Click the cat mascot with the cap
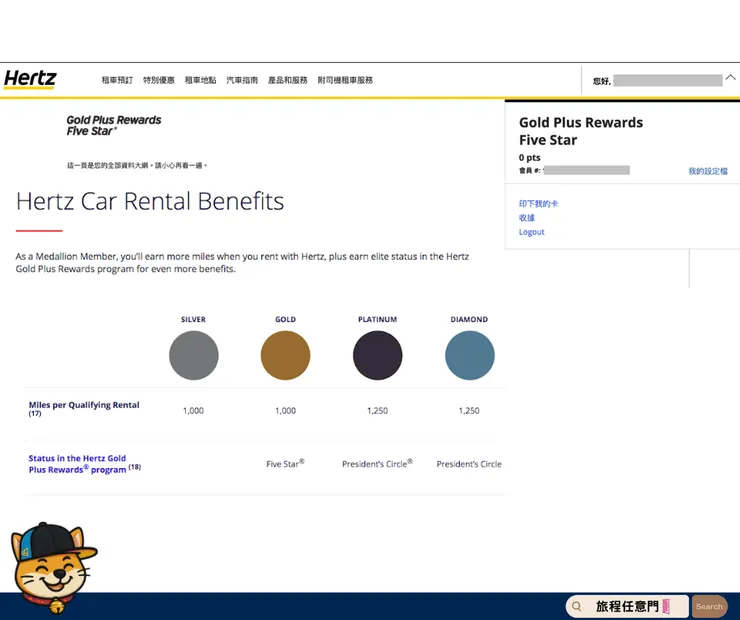This screenshot has height=620, width=740. 53,567
